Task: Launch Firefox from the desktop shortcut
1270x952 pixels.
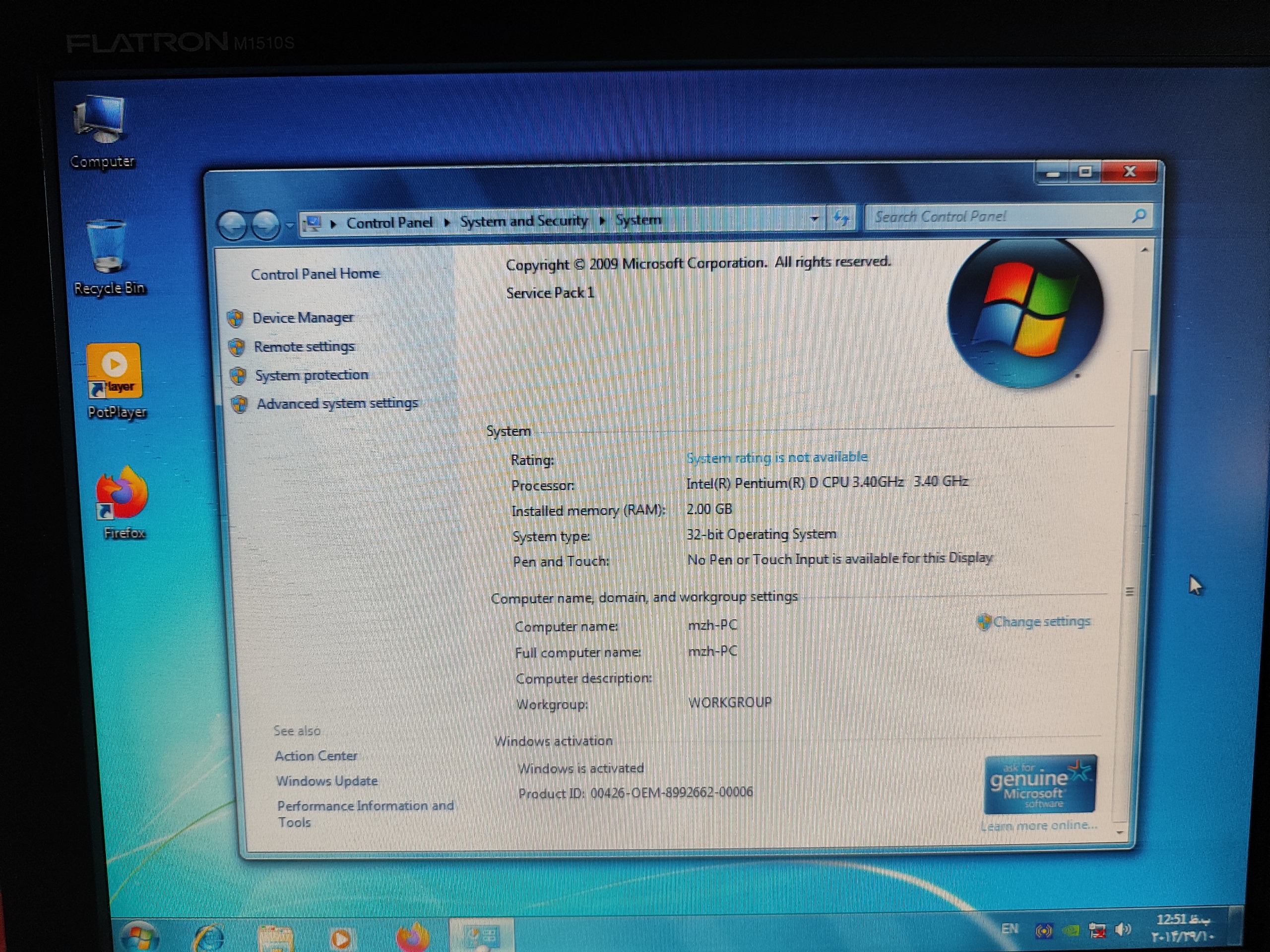Action: [123, 496]
